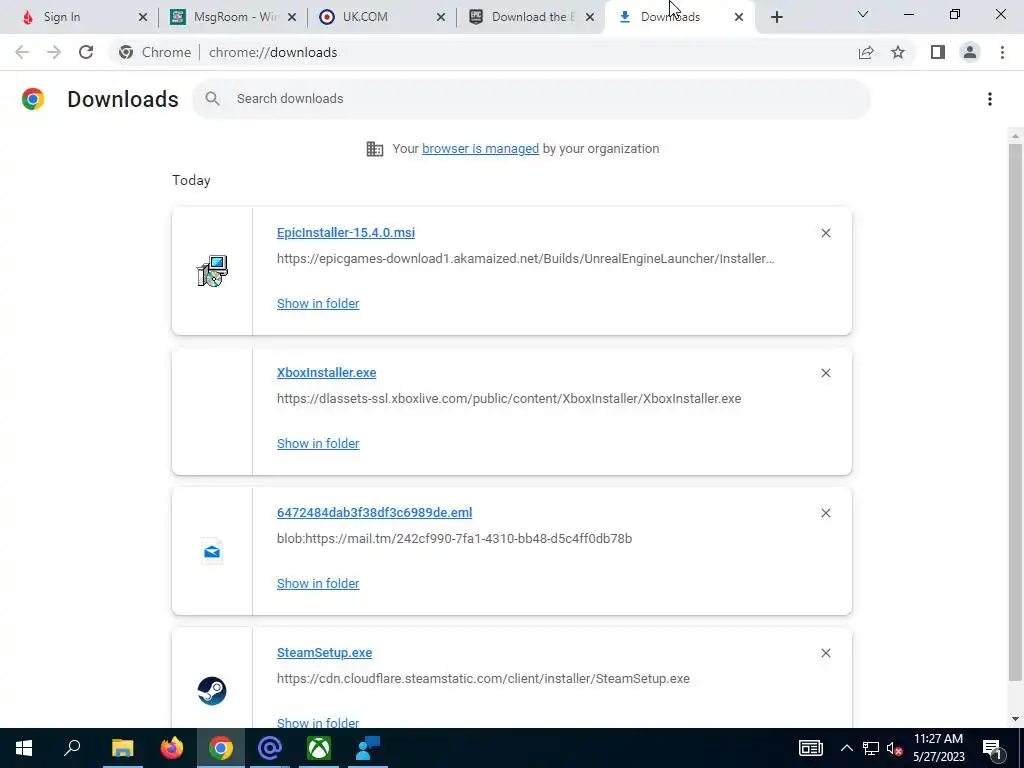Viewport: 1024px width, 768px height.
Task: Remove SteamSetup.exe from list
Action: [x=825, y=653]
